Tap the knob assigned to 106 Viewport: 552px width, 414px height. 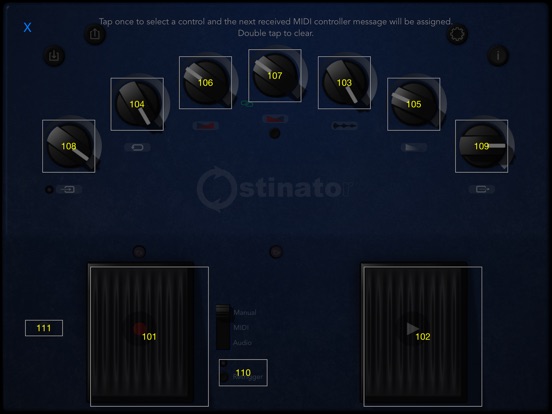[205, 82]
